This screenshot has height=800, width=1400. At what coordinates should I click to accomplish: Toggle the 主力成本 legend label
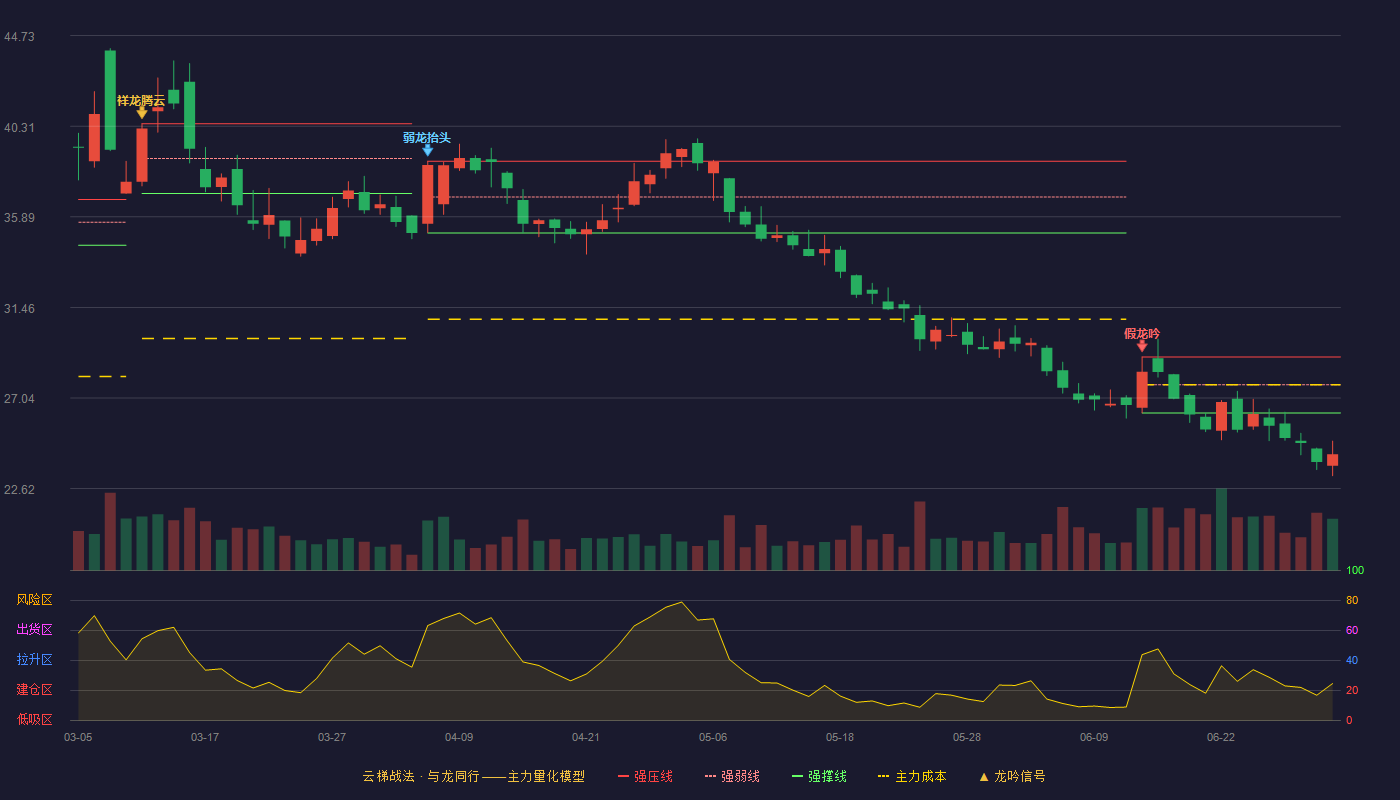tap(920, 776)
